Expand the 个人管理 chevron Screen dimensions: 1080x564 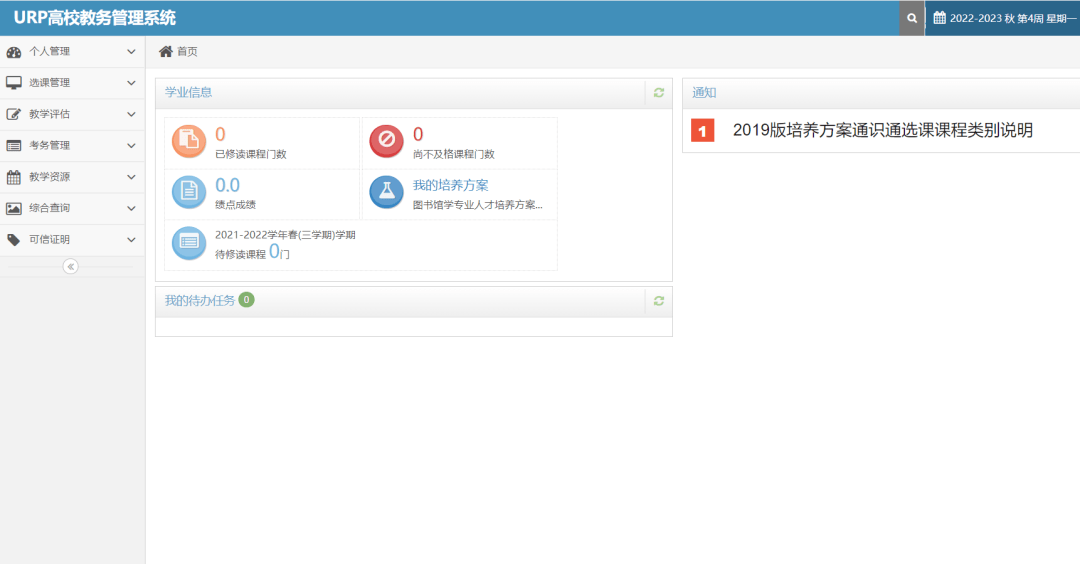pyautogui.click(x=131, y=52)
